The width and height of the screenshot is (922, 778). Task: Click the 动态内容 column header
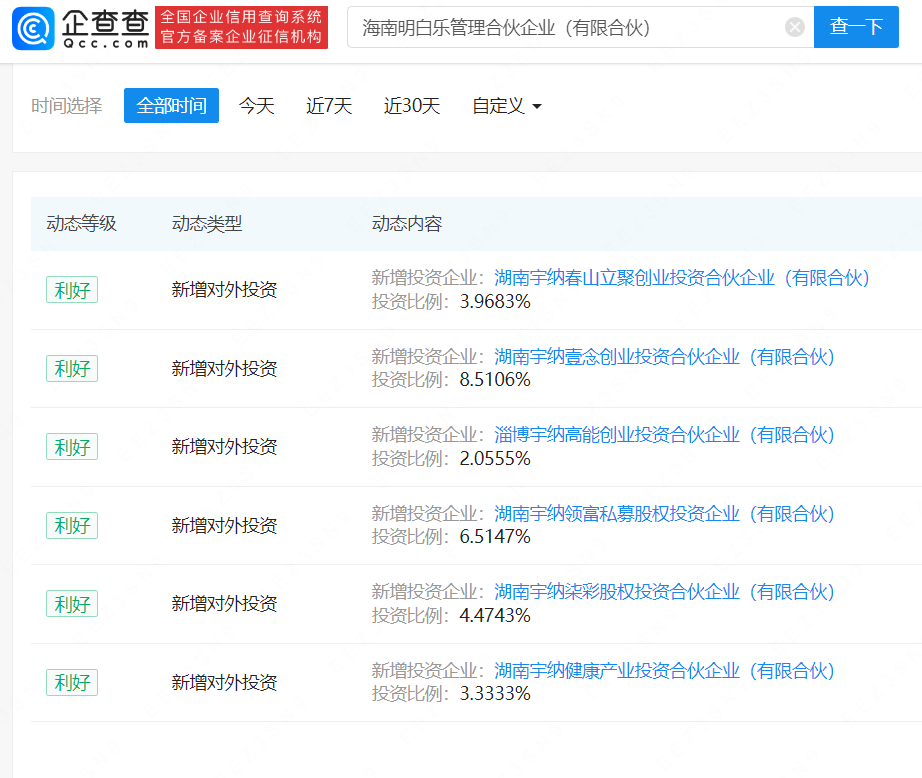tap(406, 223)
